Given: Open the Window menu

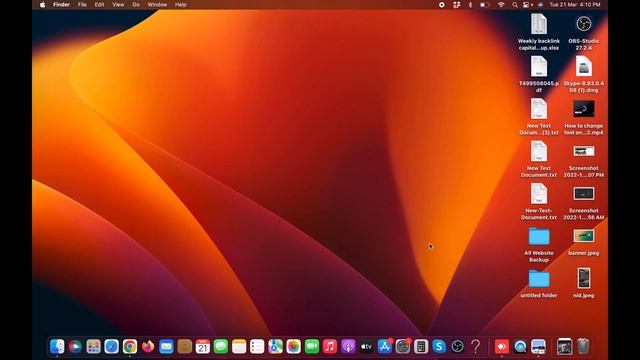Looking at the screenshot, I should click(157, 5).
